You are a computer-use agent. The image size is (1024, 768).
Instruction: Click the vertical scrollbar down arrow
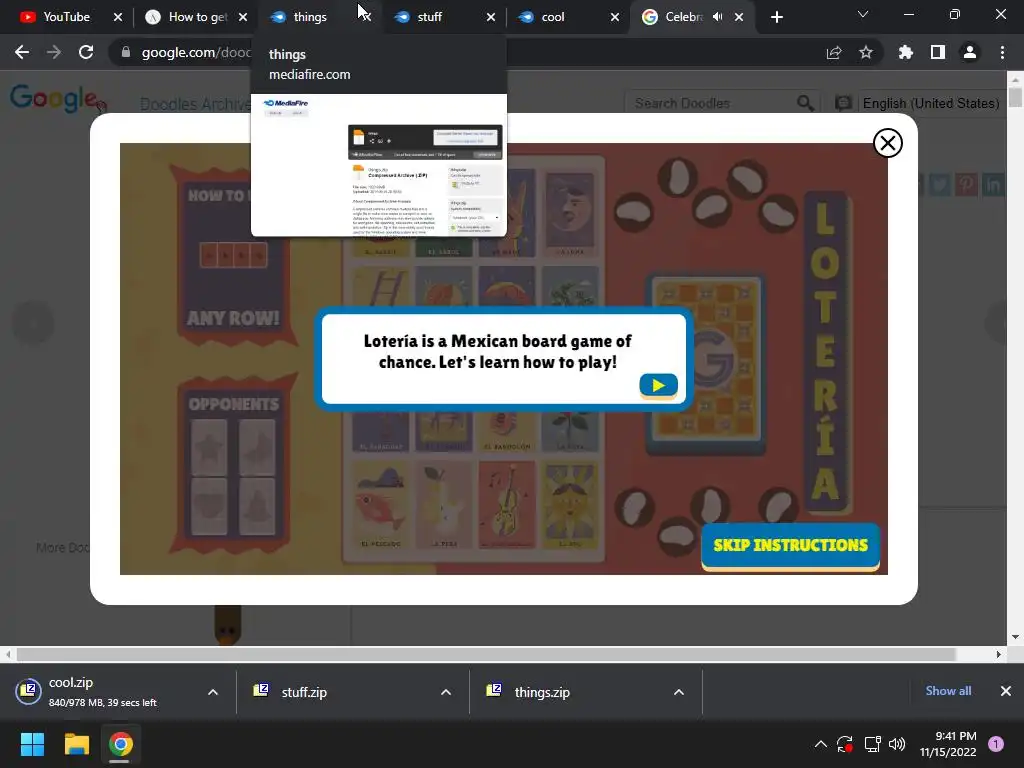click(x=1015, y=637)
